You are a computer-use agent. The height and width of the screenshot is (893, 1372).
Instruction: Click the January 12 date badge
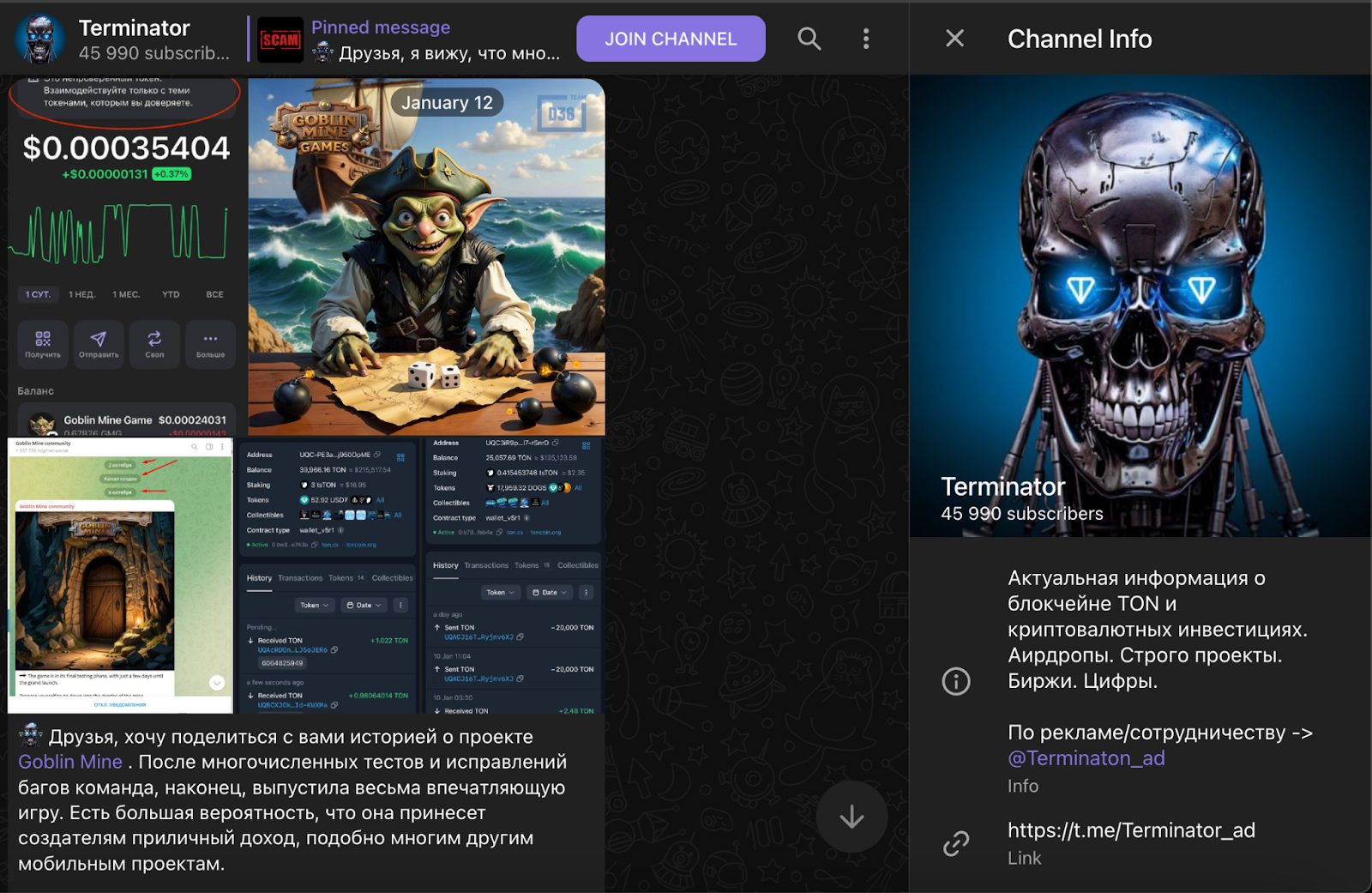447,103
